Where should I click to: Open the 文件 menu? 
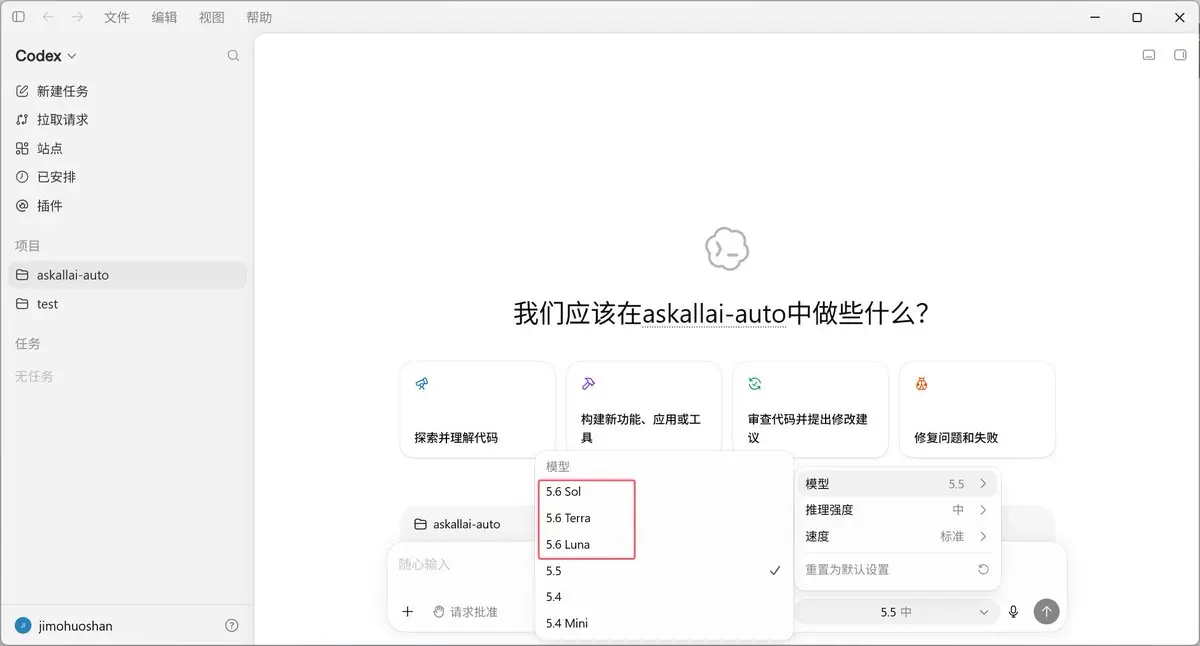117,17
